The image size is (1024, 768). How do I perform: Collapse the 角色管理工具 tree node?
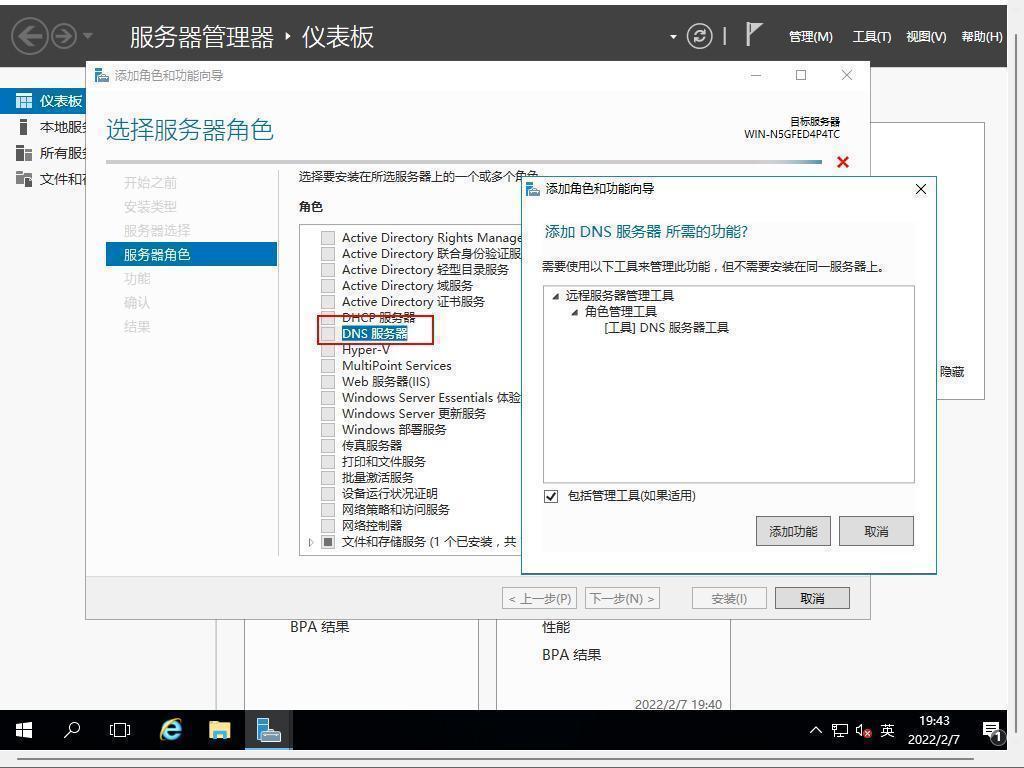(575, 312)
